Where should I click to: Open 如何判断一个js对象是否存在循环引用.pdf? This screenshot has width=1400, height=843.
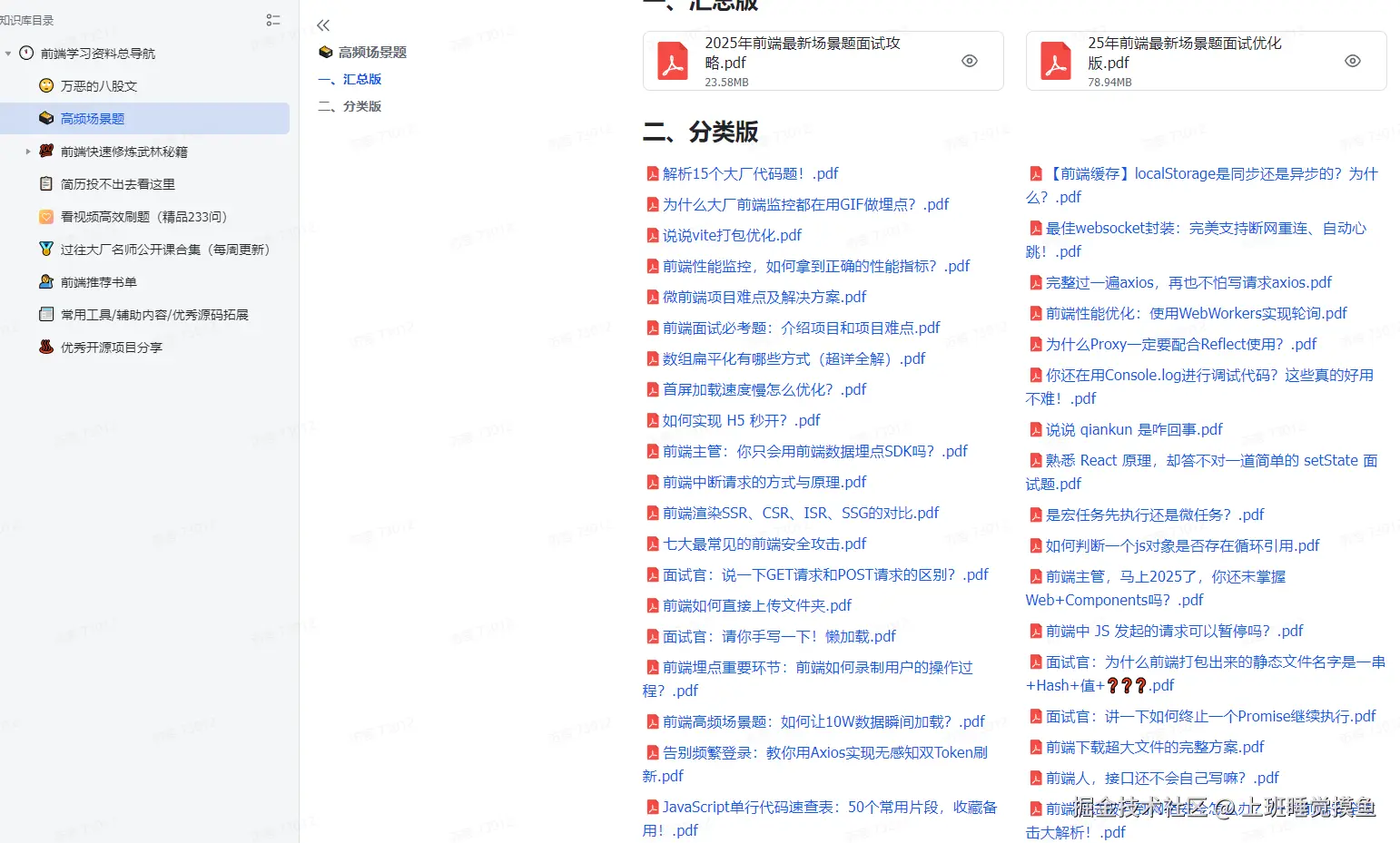1182,545
